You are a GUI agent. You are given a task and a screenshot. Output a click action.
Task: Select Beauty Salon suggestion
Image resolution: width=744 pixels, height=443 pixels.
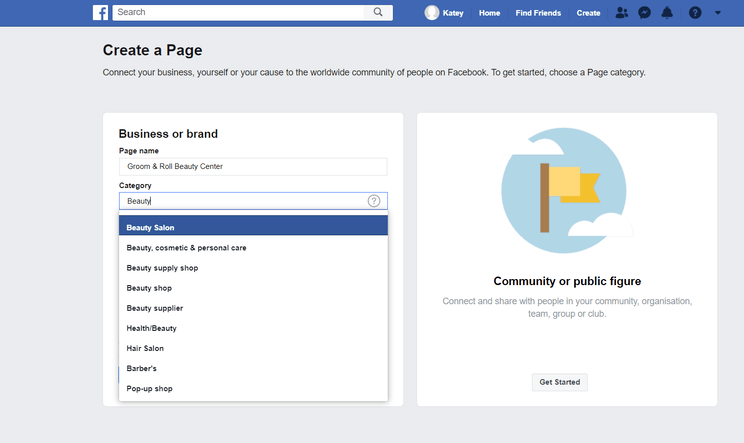coord(253,228)
